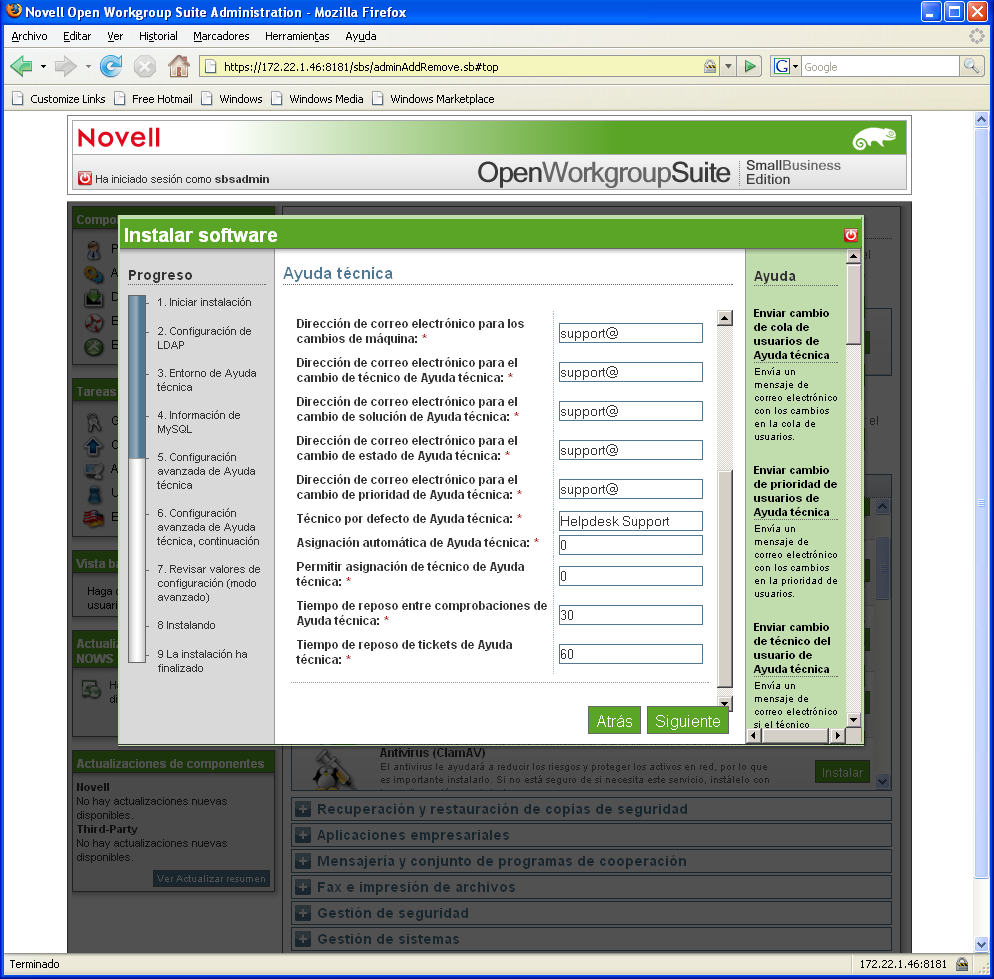Click the Ayuda panel horizontal scroll right arrow

(837, 736)
